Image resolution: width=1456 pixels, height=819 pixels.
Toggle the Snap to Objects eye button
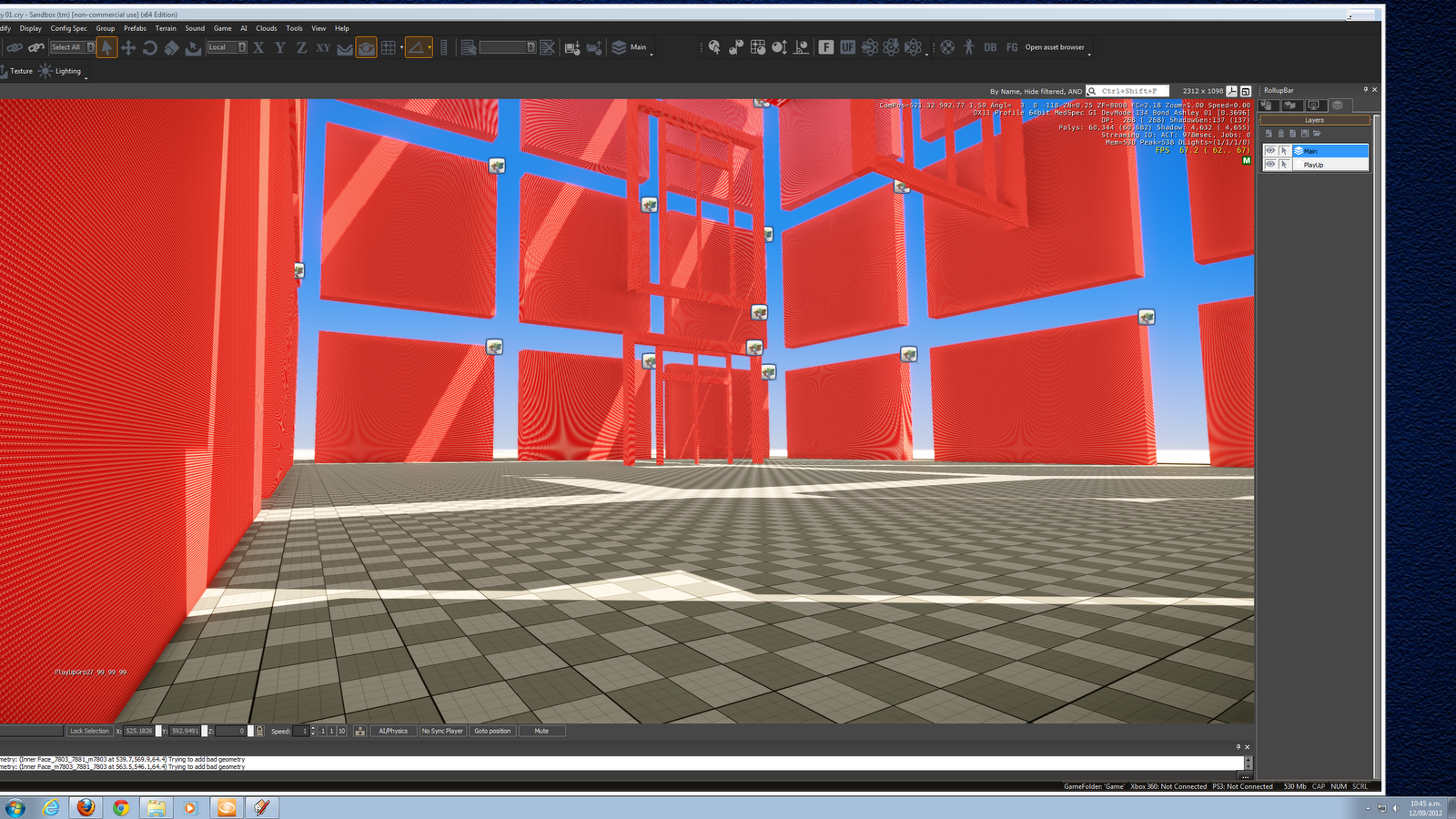tap(366, 47)
